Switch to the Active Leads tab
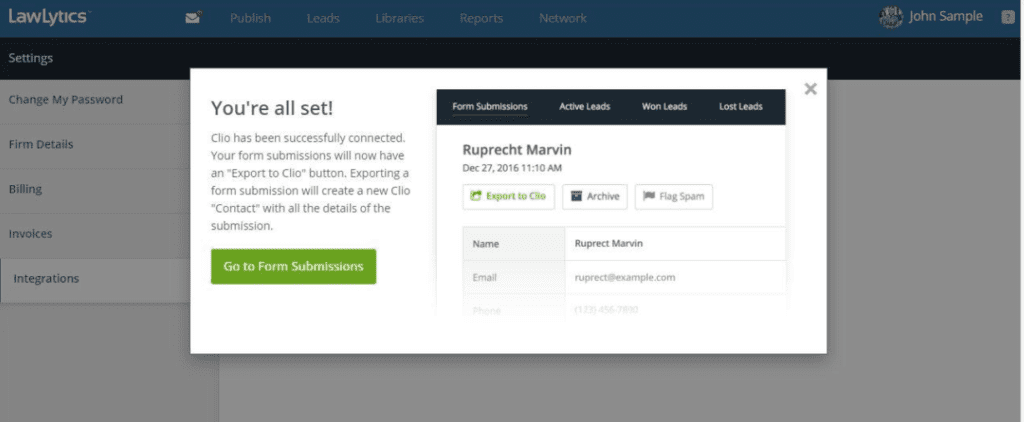 pyautogui.click(x=584, y=106)
